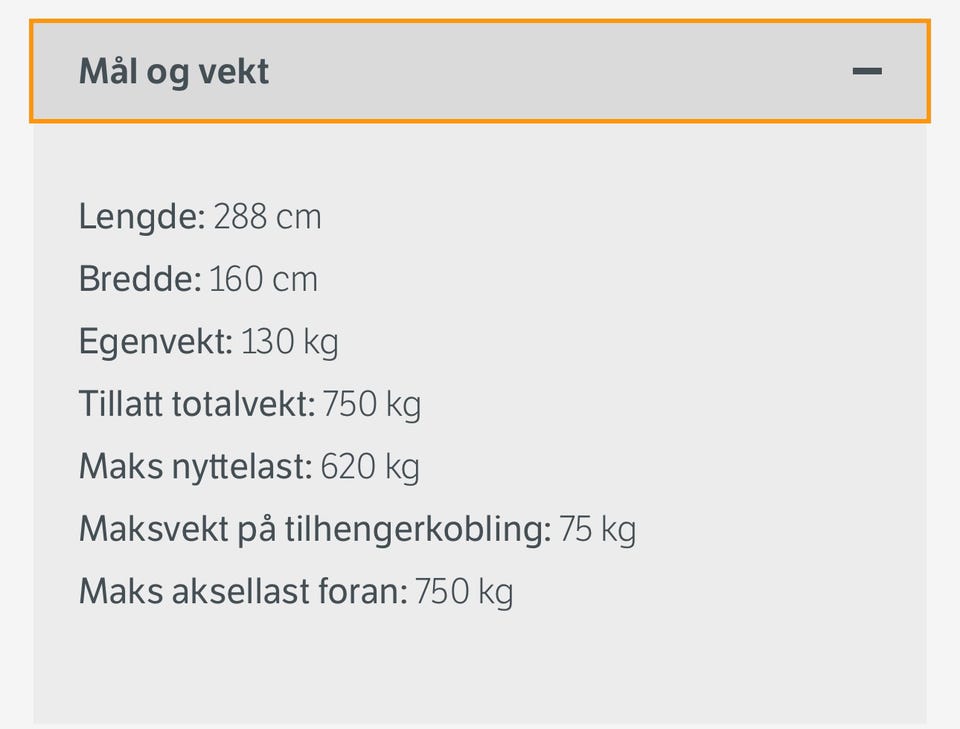Image resolution: width=960 pixels, height=729 pixels.
Task: Click the 160 cm width value
Action: (x=263, y=280)
